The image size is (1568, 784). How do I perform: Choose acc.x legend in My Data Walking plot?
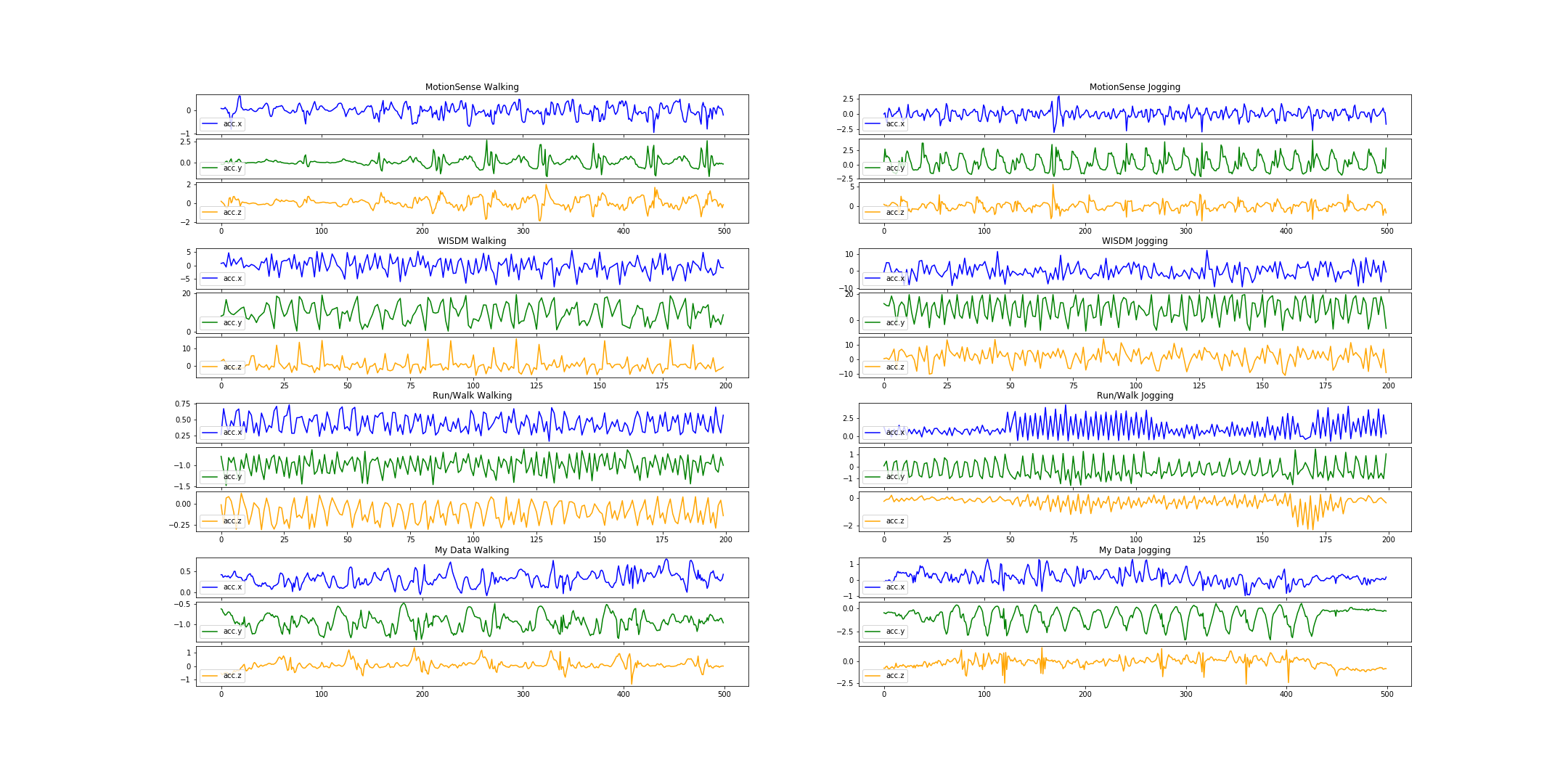[222, 587]
